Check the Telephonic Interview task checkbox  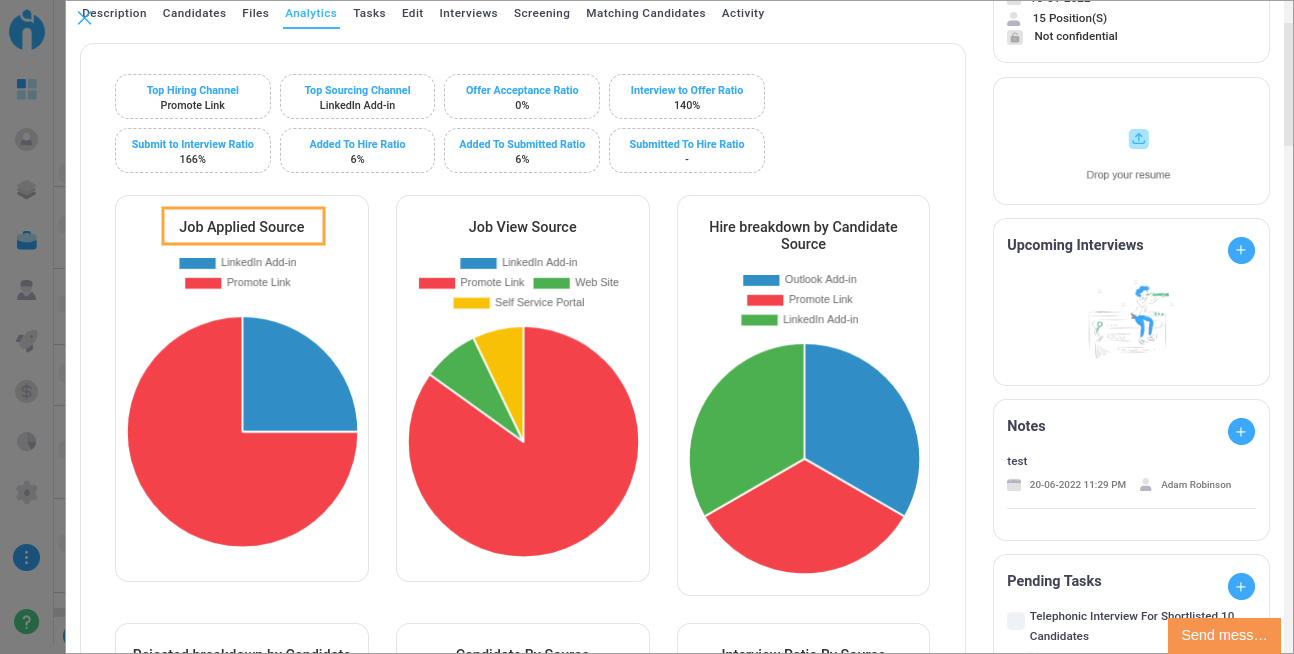pos(1016,621)
